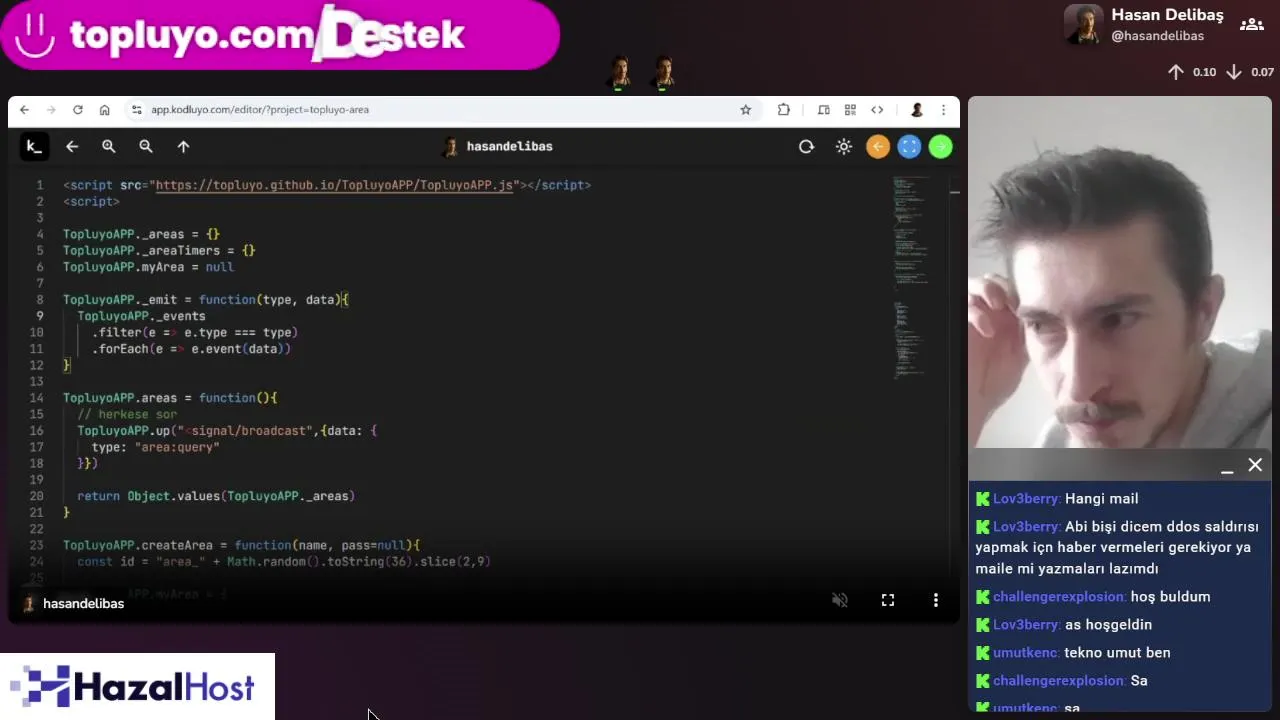Open the HazalHost sponsor banner
The image size is (1280, 720).
[x=137, y=687]
